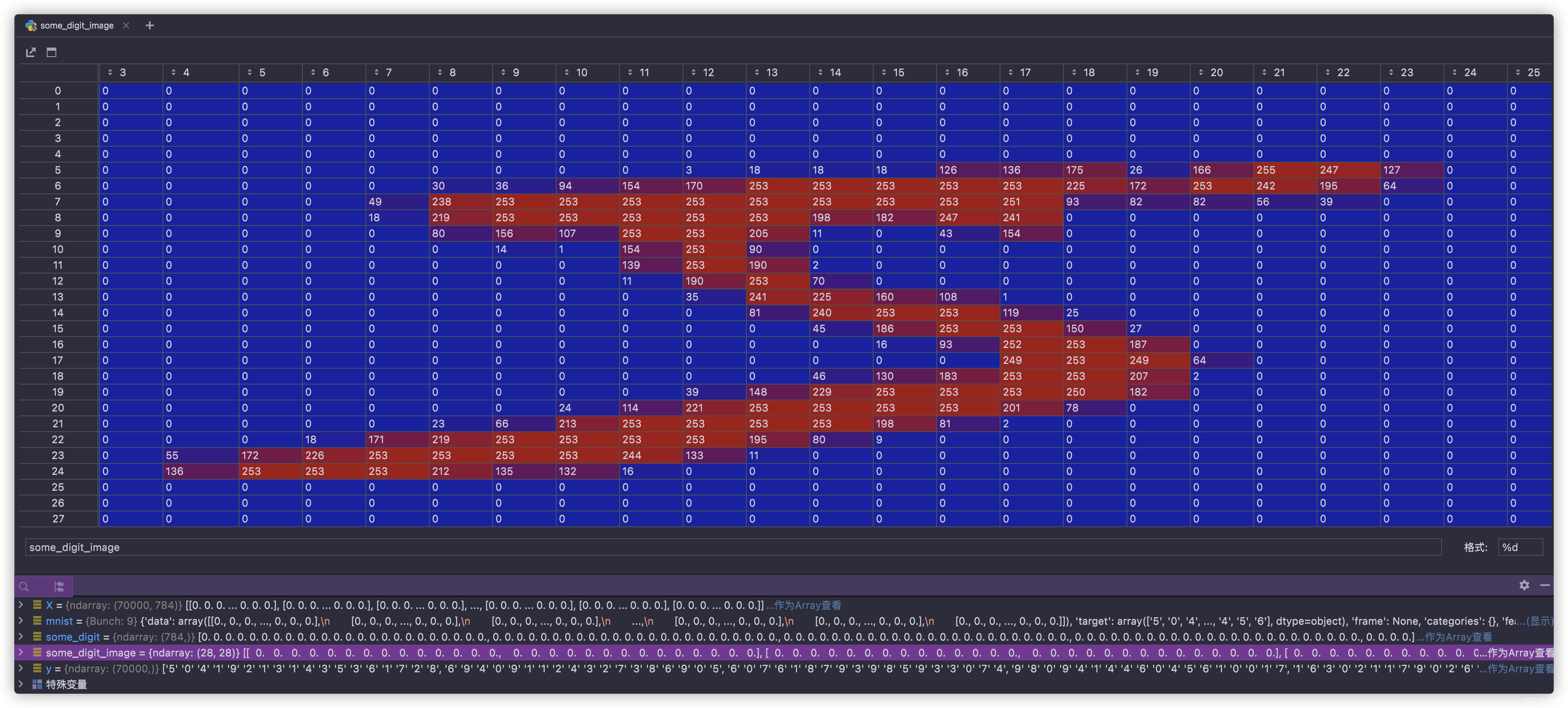
Task: Select the some_digit_image tab
Action: (x=77, y=25)
